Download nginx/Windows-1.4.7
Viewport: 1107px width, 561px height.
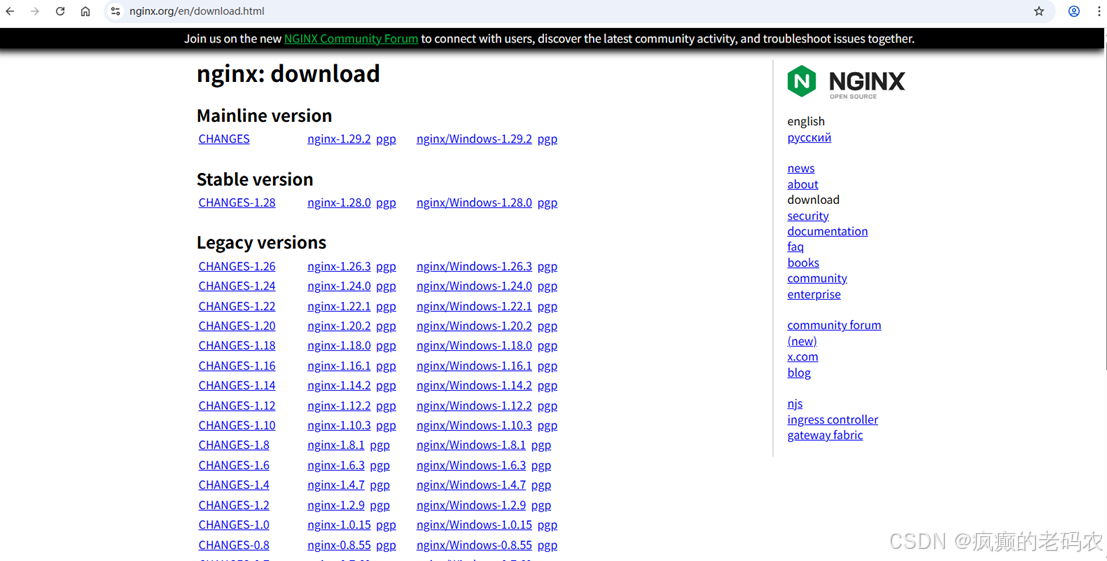tap(471, 485)
